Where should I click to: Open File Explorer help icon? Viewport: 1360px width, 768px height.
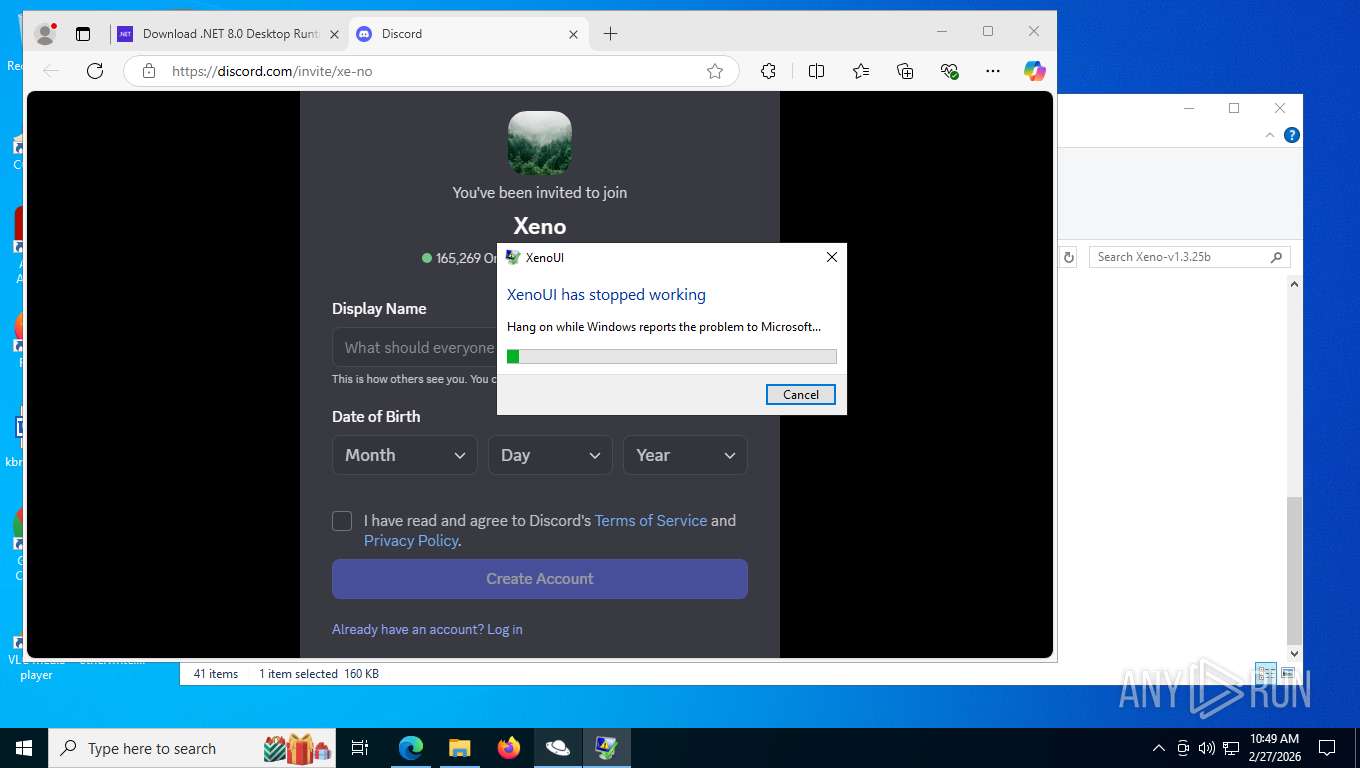point(1292,135)
